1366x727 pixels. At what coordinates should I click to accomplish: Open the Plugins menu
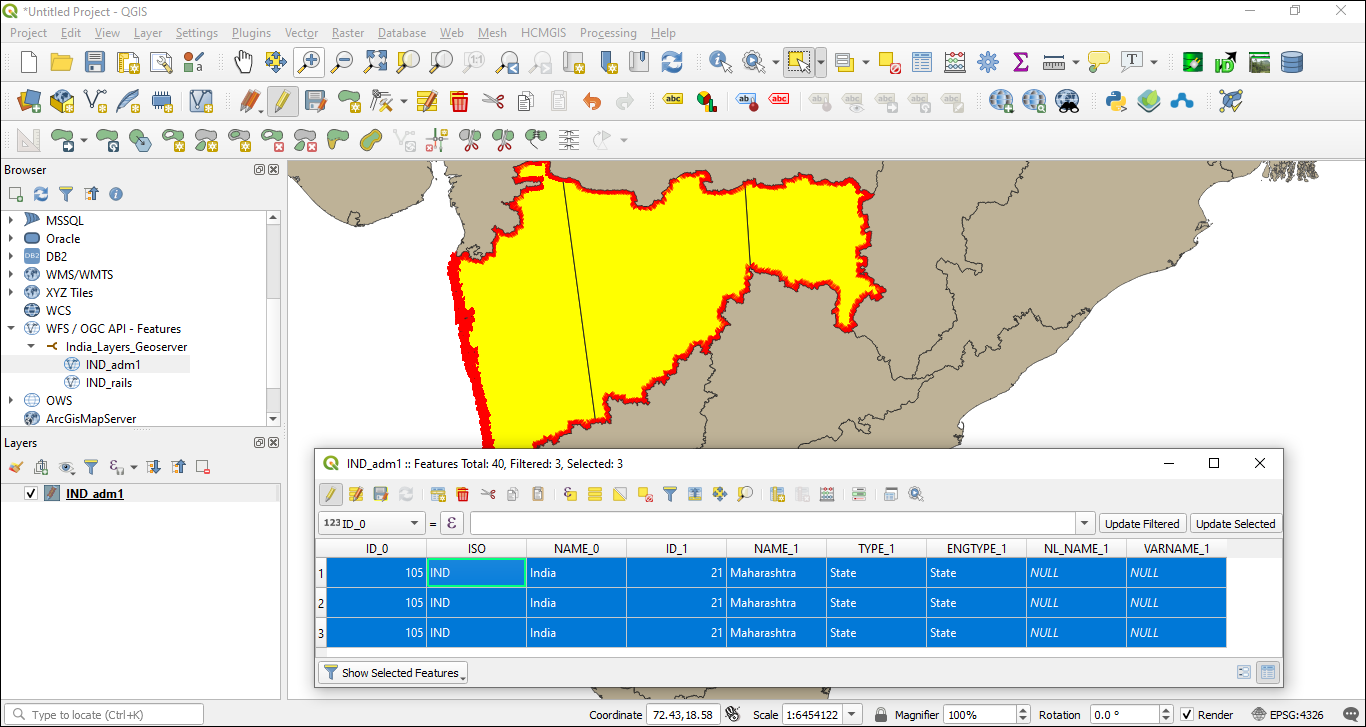click(x=251, y=33)
